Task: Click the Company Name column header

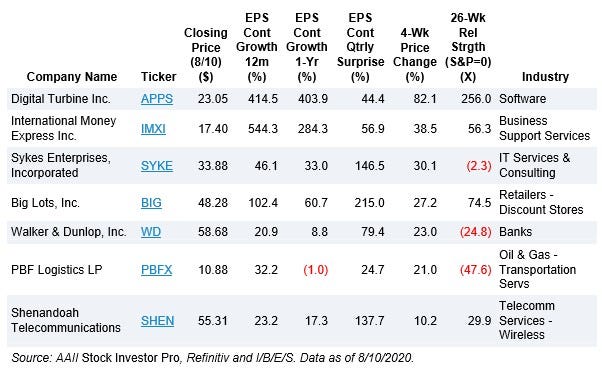Action: click(72, 77)
